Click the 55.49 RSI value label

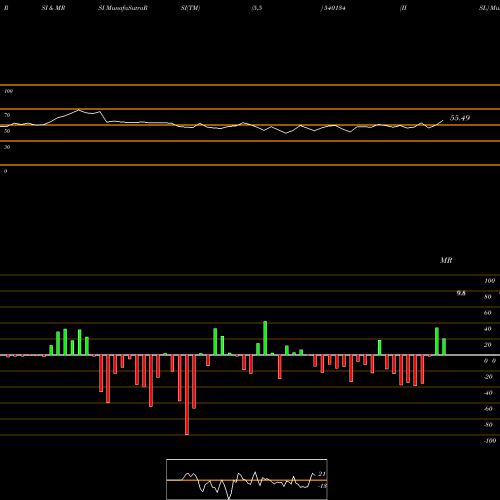click(x=460, y=118)
